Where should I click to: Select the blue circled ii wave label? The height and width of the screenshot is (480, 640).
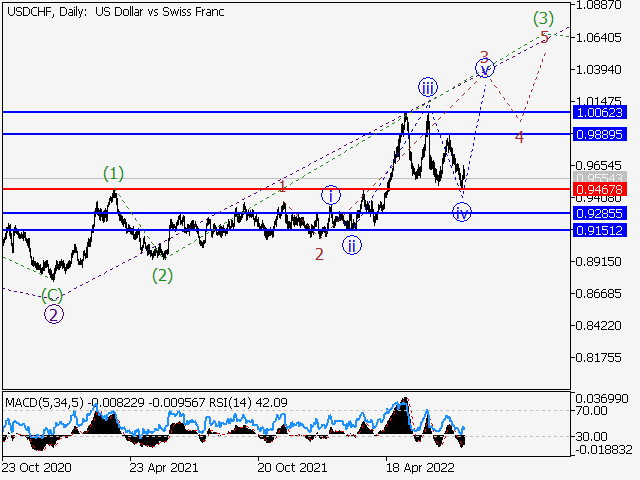352,245
